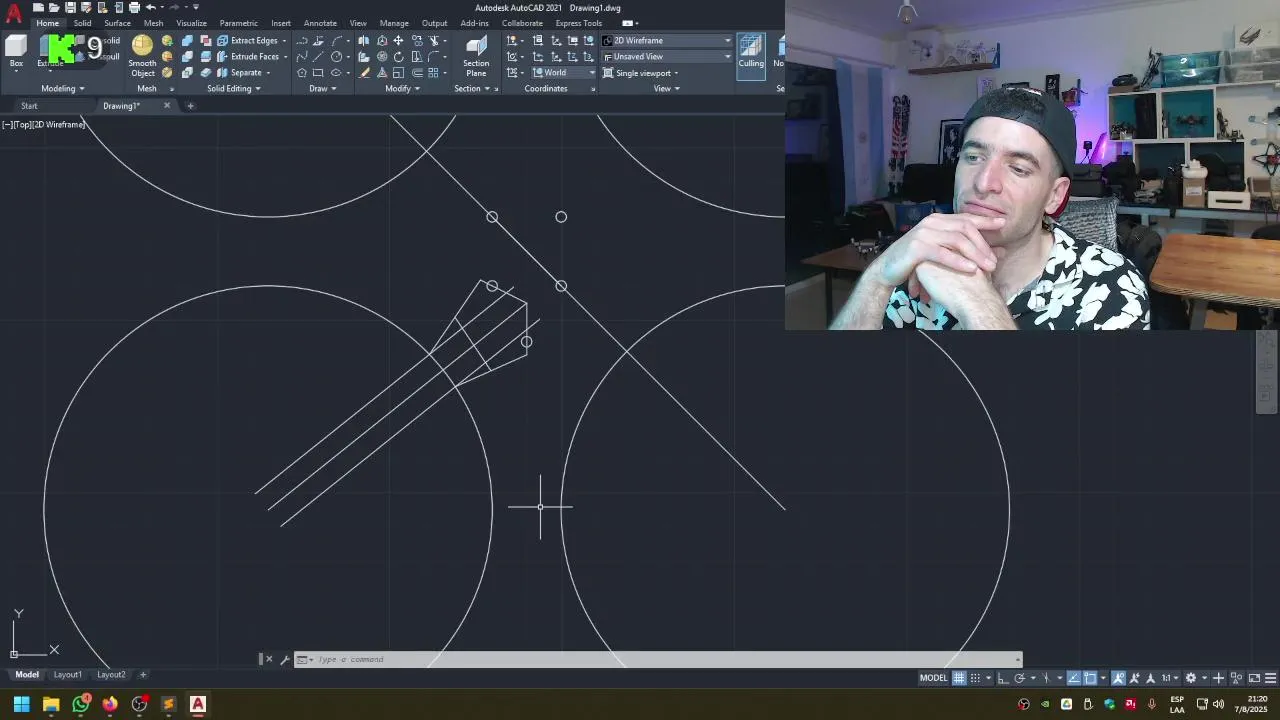Viewport: 1280px width, 720px height.
Task: Click the Customization menu icon in status bar
Action: [x=1271, y=678]
